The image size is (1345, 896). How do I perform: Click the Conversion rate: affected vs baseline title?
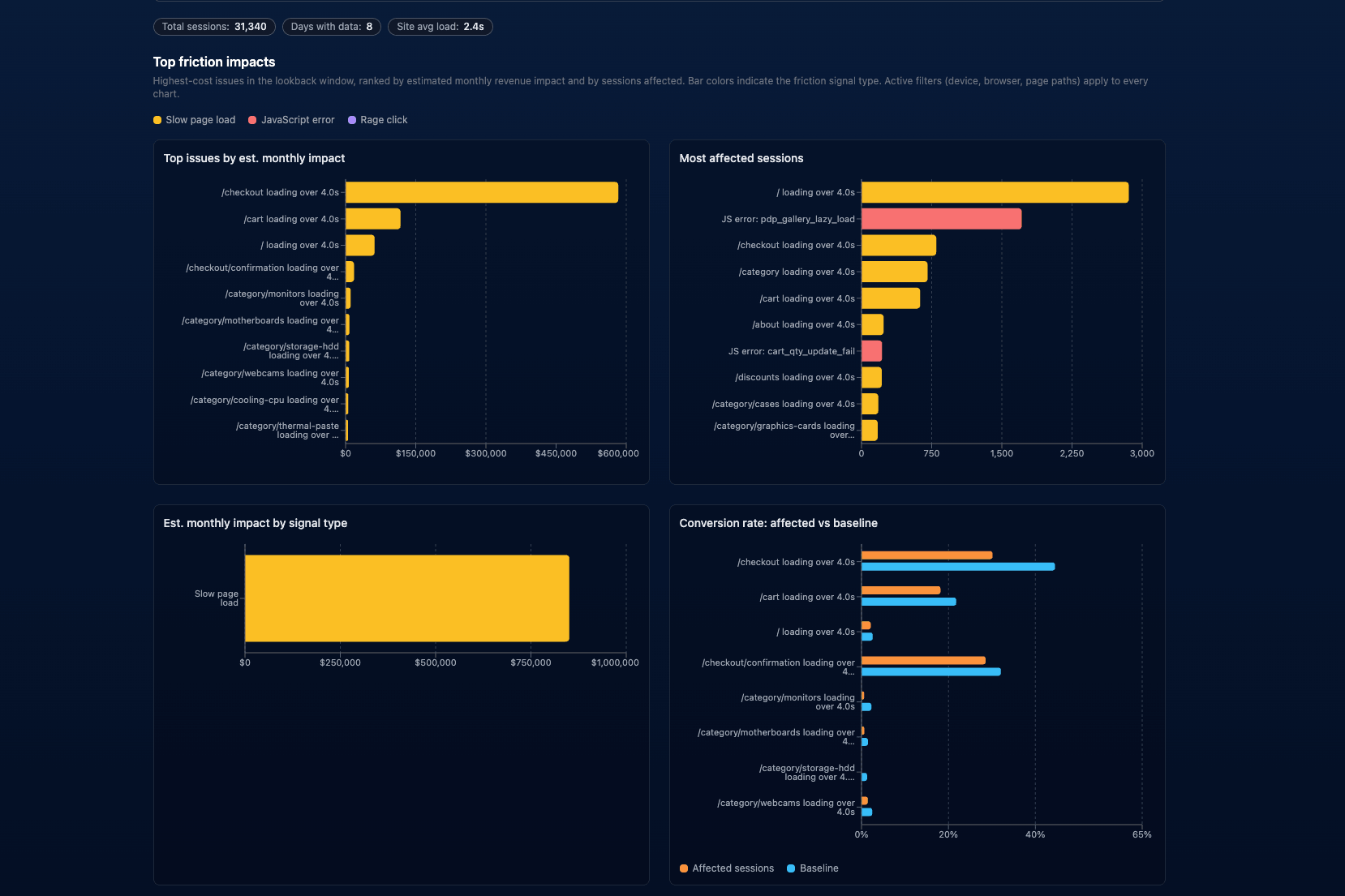[779, 523]
